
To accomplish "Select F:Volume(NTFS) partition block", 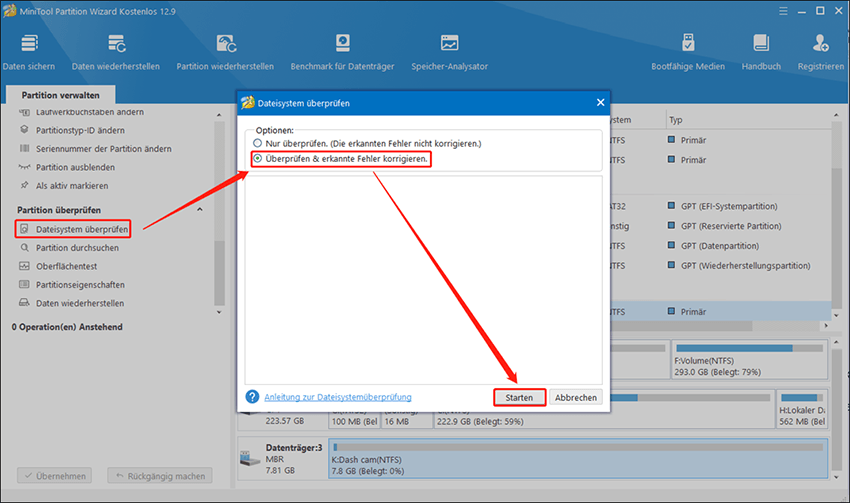I will [x=750, y=359].
